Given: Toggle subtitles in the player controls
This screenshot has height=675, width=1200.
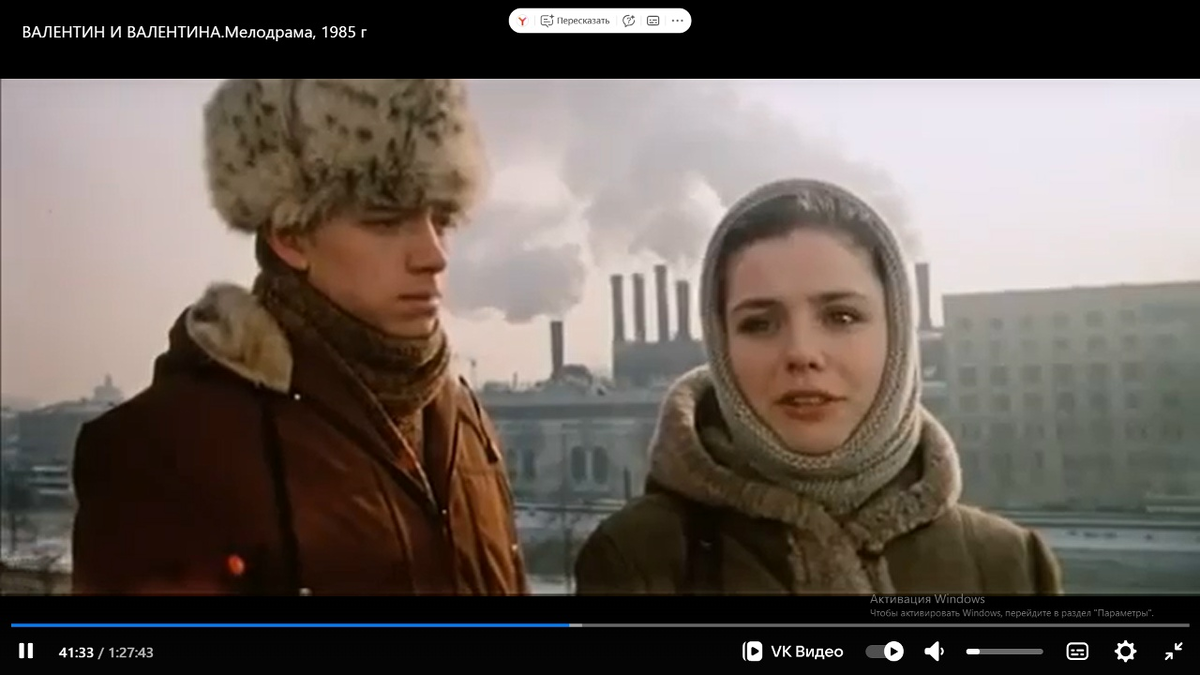Looking at the screenshot, I should click(x=1077, y=651).
